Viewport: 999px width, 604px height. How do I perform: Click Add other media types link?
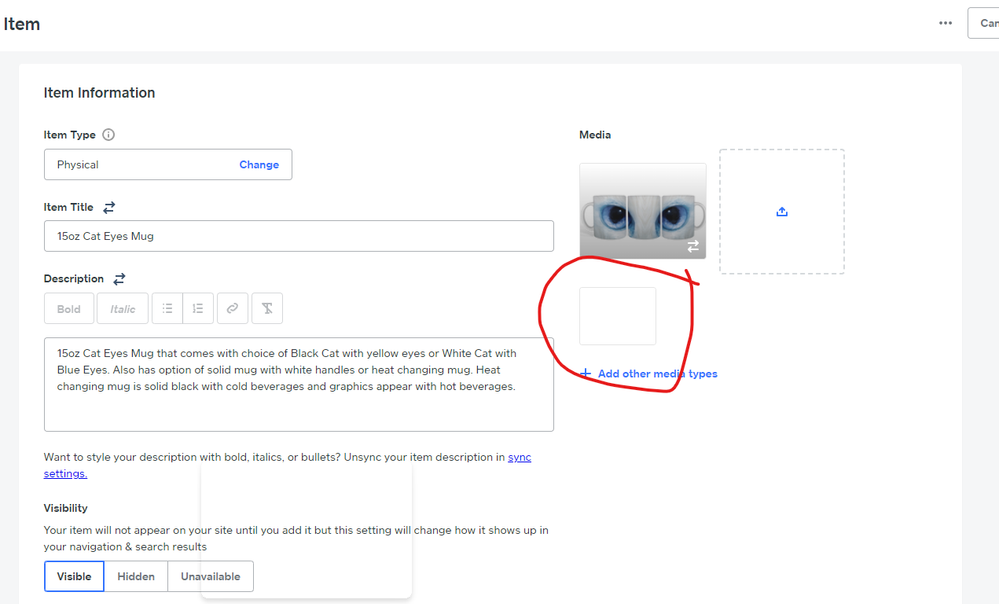tap(658, 373)
